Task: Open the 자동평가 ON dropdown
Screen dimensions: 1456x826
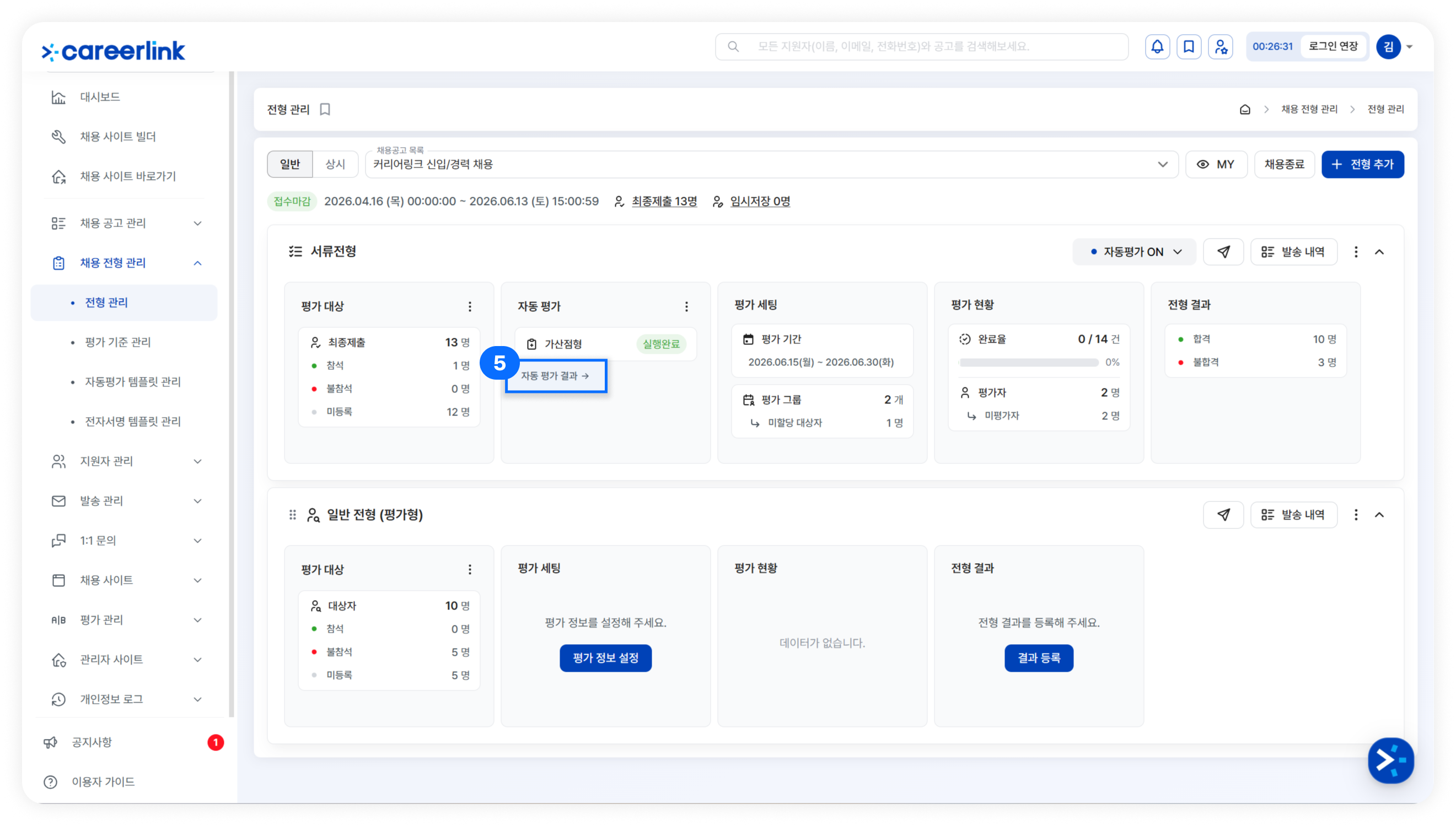Action: pos(1134,252)
